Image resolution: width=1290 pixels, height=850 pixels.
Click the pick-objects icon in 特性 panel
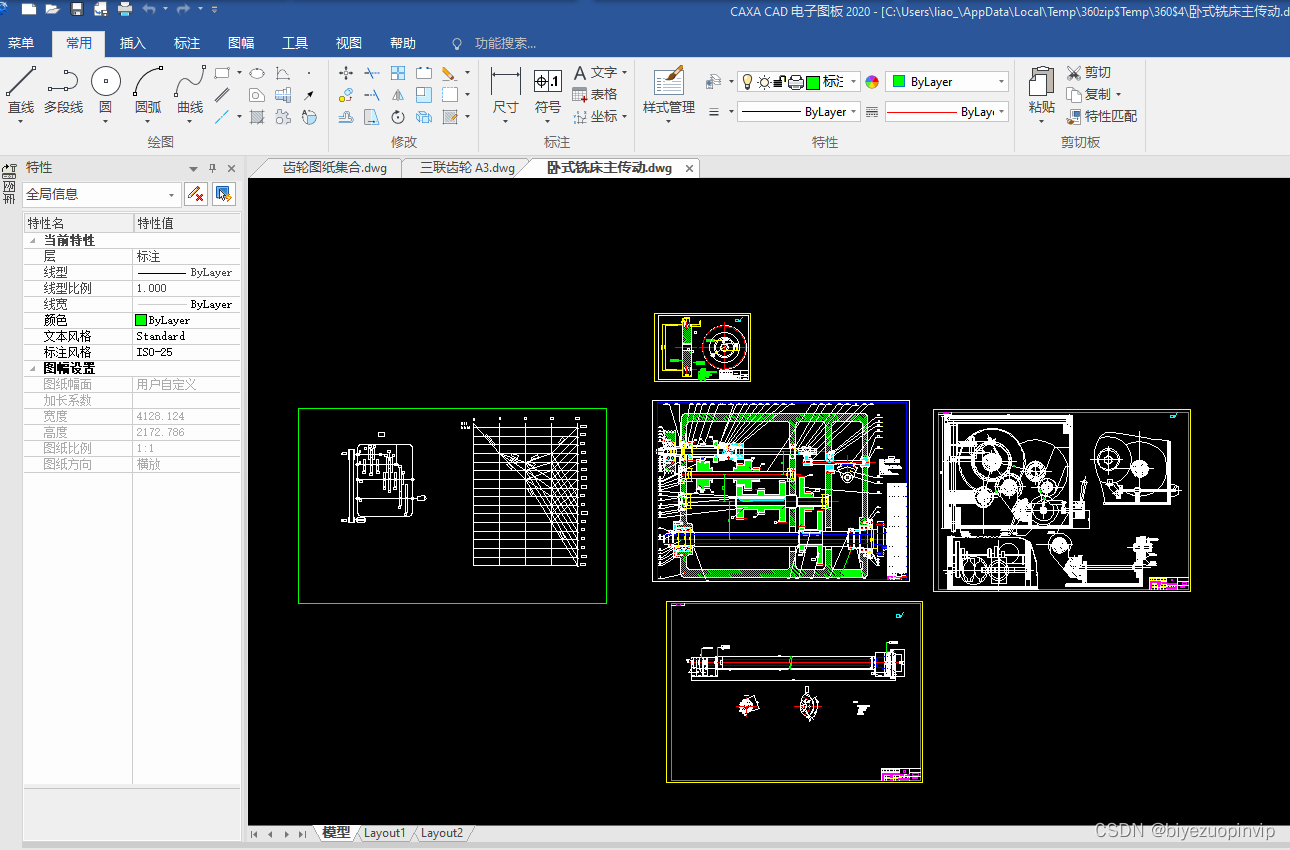[223, 194]
